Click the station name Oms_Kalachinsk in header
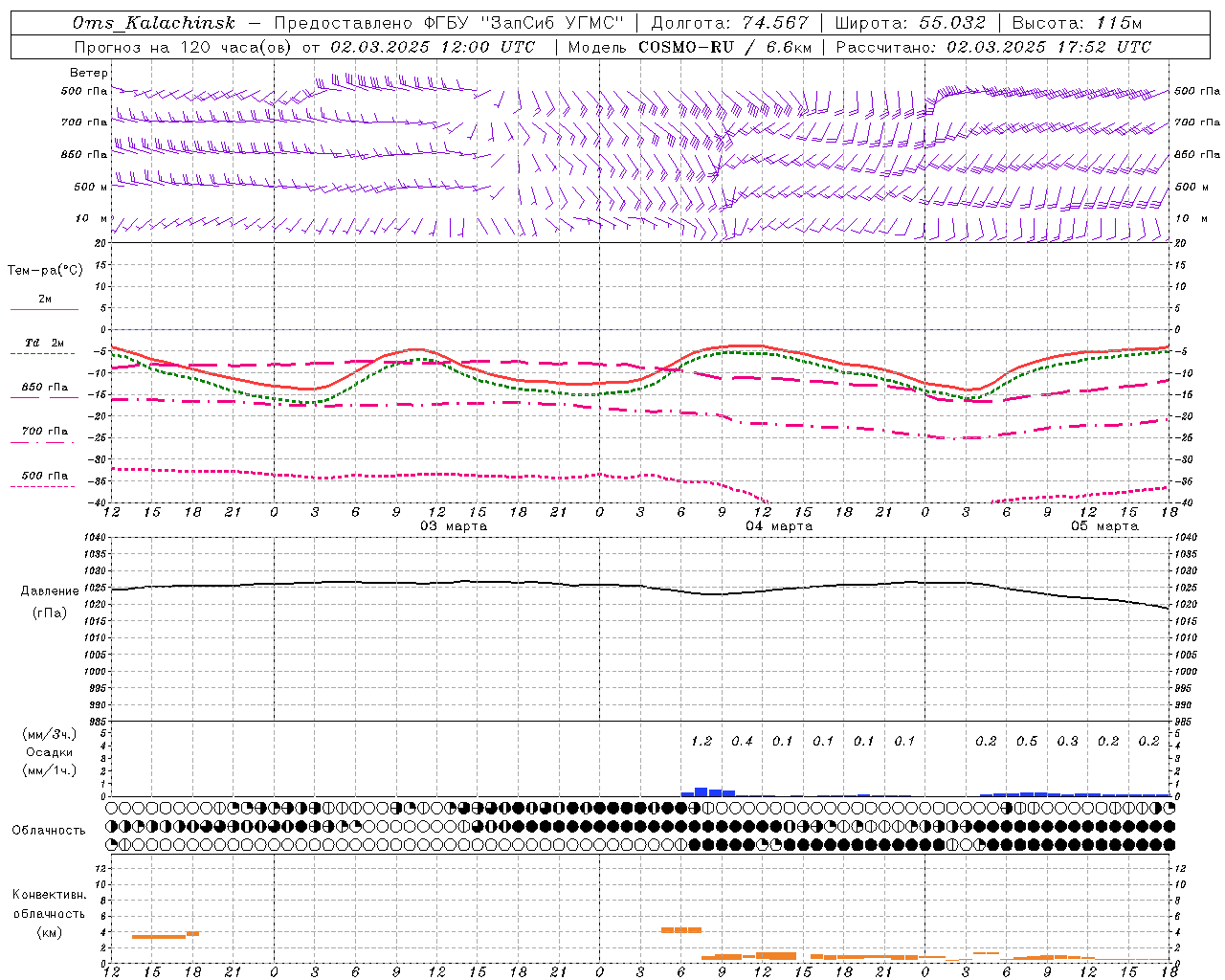1225x980 pixels. point(153,23)
